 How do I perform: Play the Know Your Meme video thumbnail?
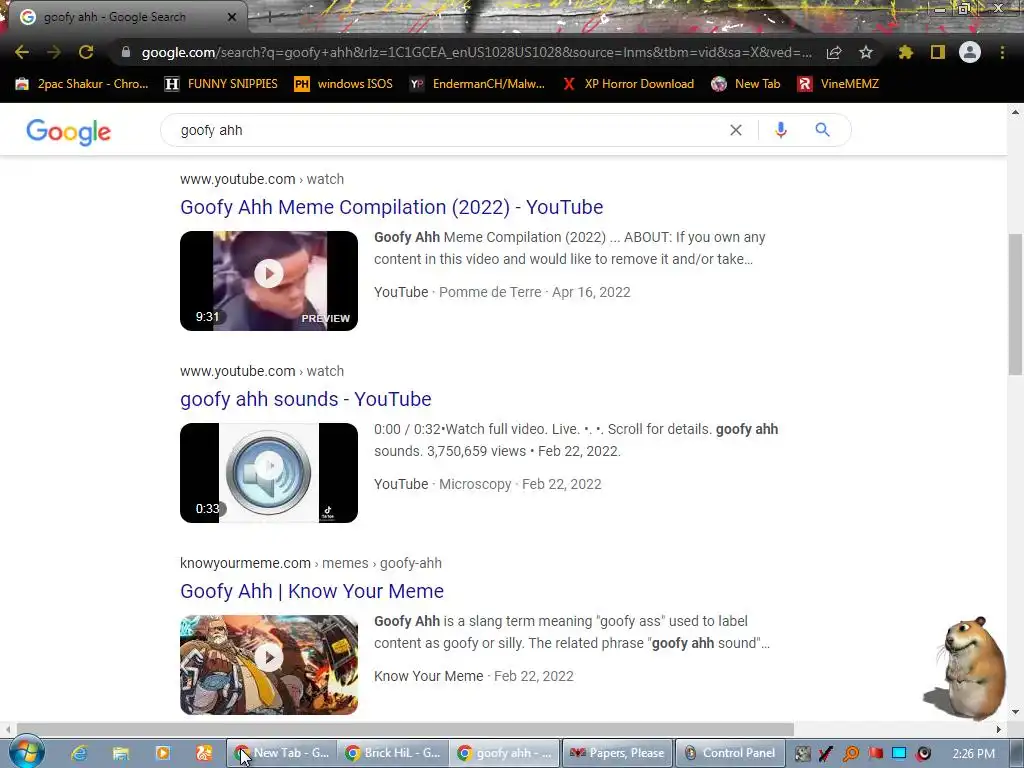coord(269,665)
